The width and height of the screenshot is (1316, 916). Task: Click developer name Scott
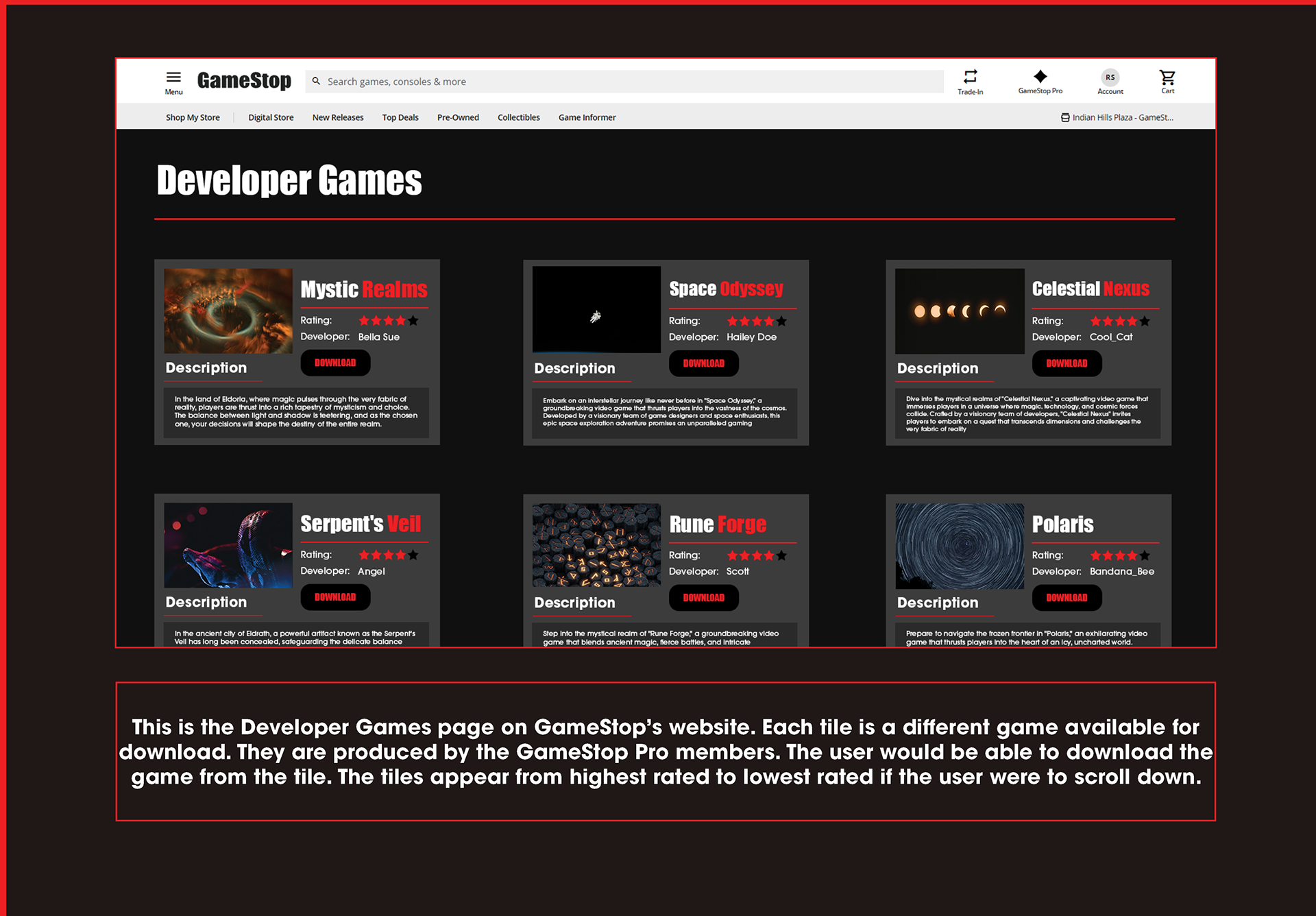738,571
